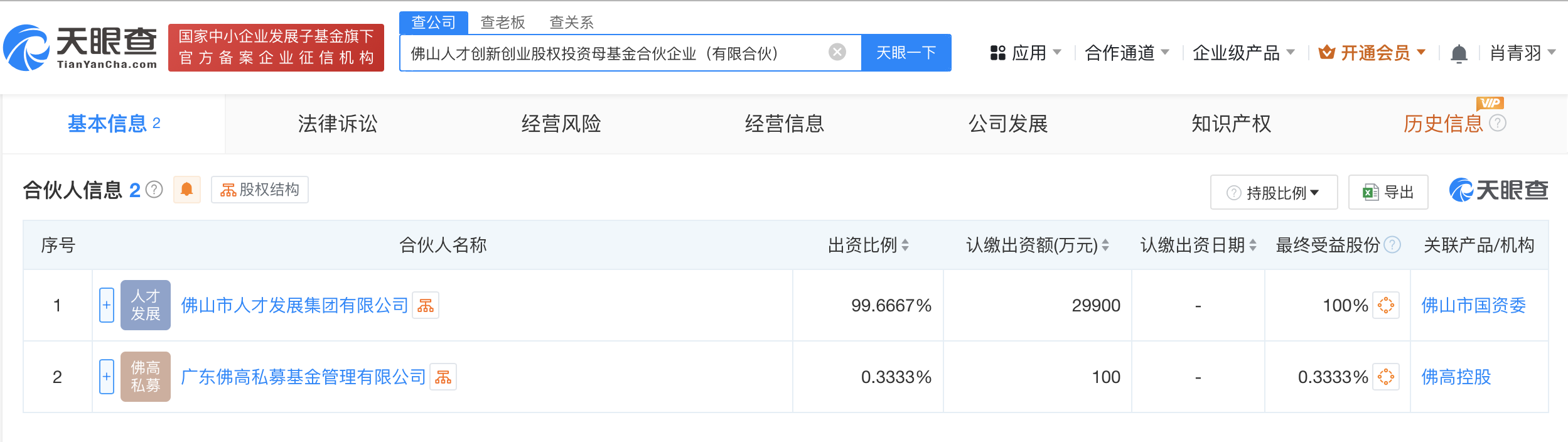The image size is (1568, 442).
Task: Click the orange alert bell beside 合伙人信息
Action: (x=186, y=190)
